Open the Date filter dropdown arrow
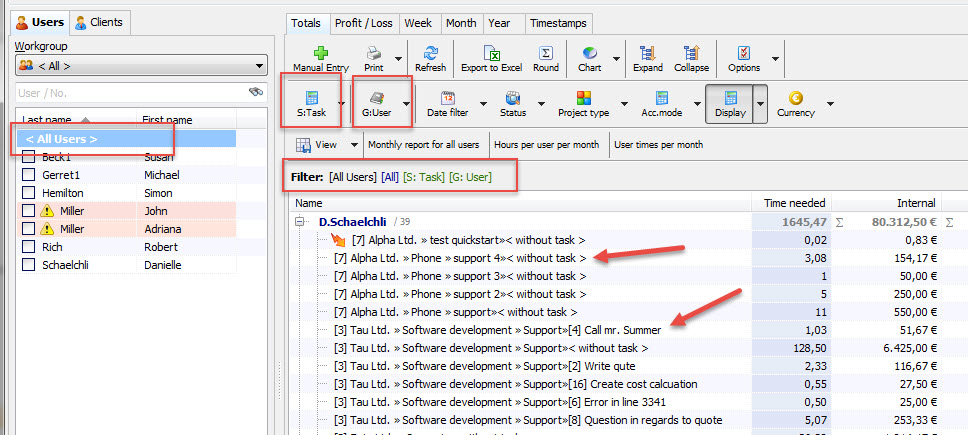Image resolution: width=968 pixels, height=435 pixels. click(482, 102)
